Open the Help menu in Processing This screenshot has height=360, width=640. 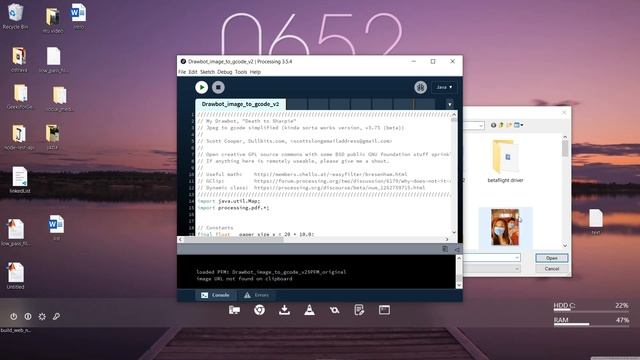point(255,72)
